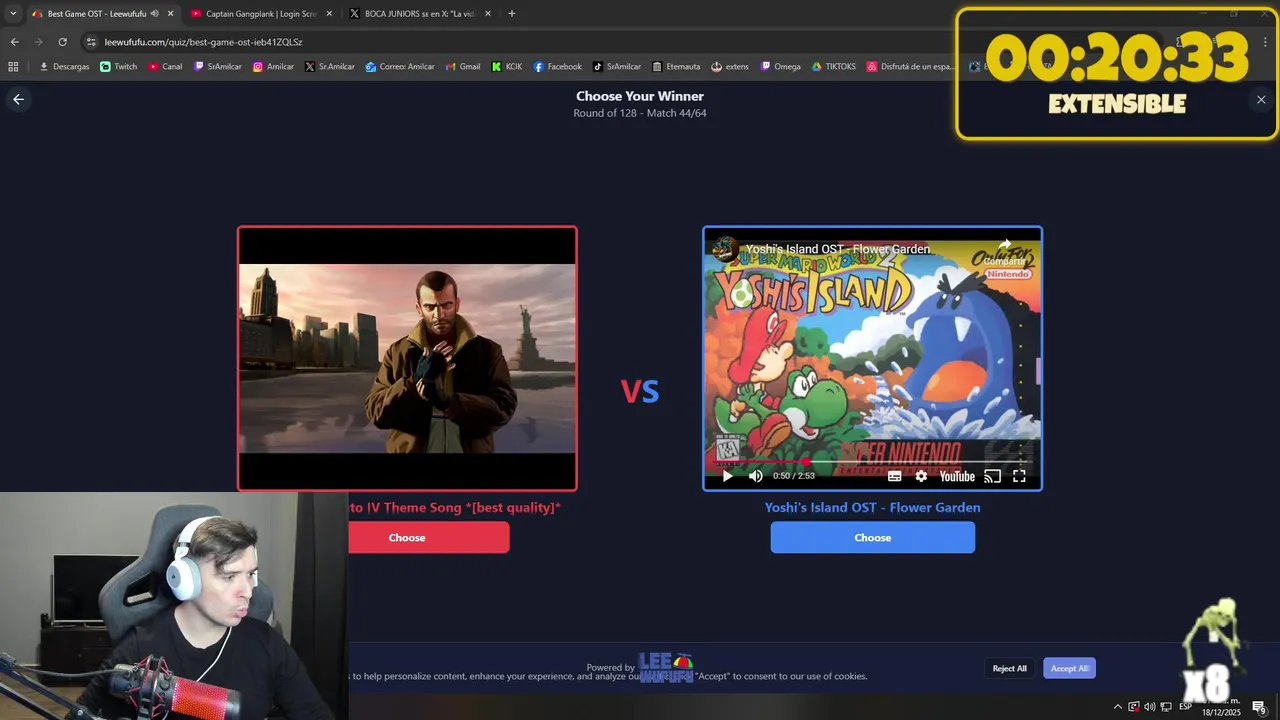Click the Share (Compartir) arrow on the video
The height and width of the screenshot is (720, 1280).
coord(1004,251)
